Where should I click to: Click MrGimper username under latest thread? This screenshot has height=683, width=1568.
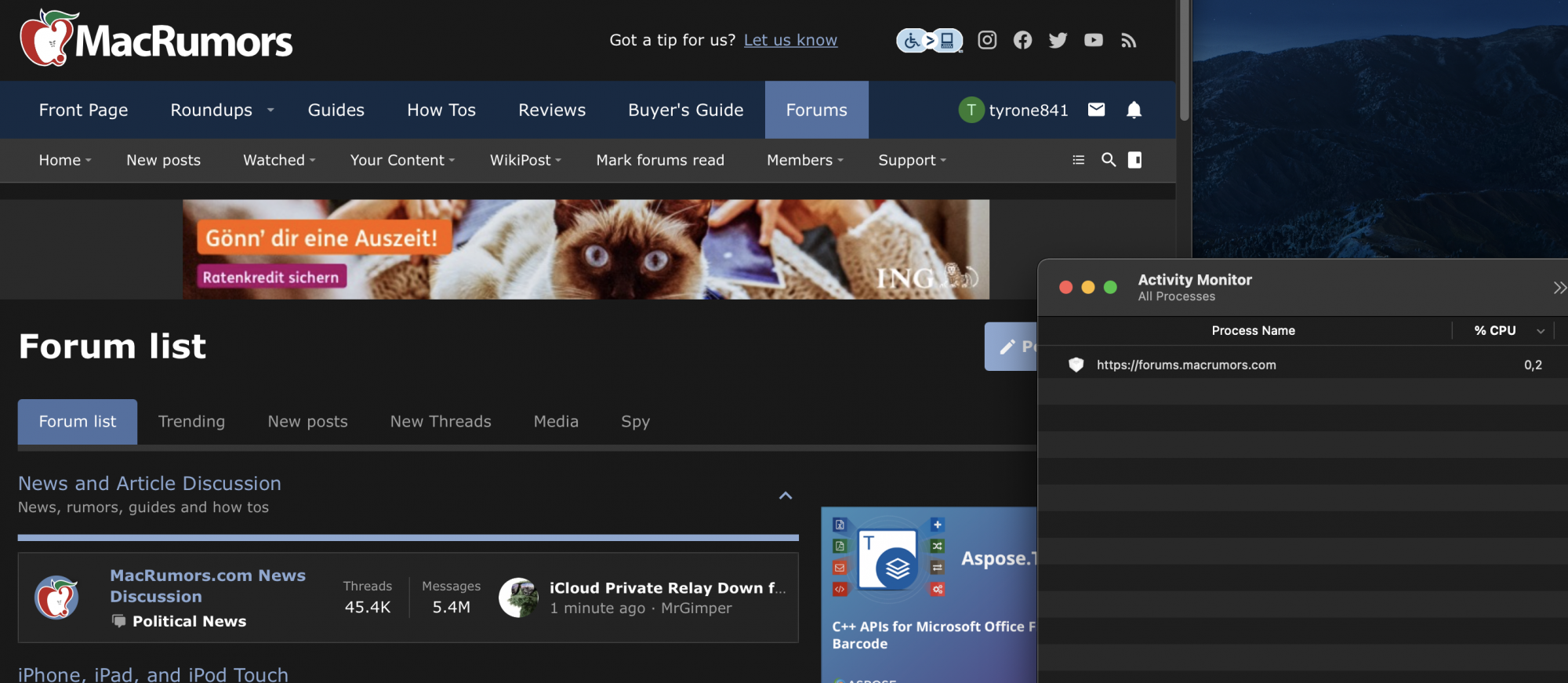696,609
